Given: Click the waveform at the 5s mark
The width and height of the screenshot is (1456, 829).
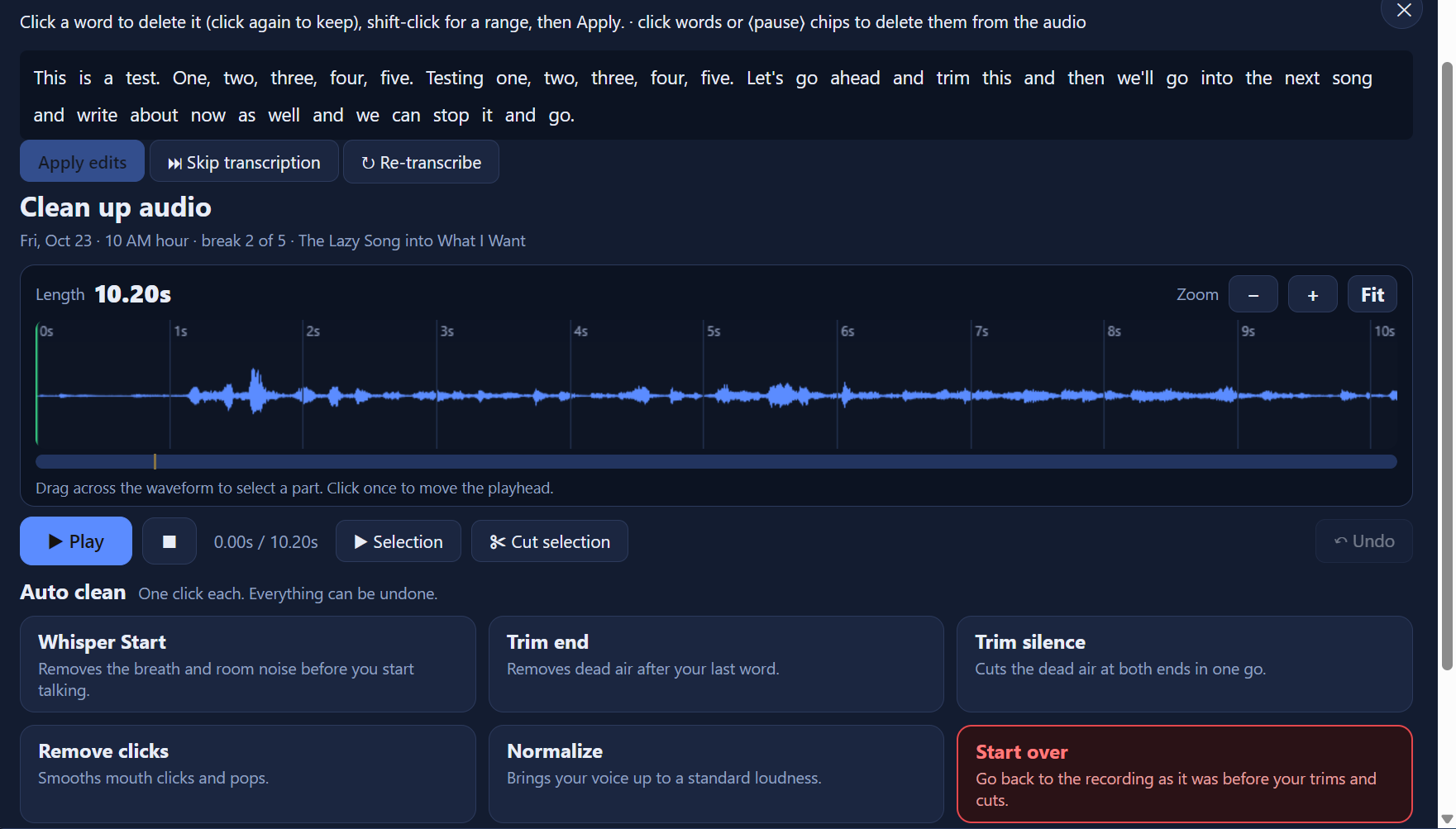Looking at the screenshot, I should coord(704,395).
